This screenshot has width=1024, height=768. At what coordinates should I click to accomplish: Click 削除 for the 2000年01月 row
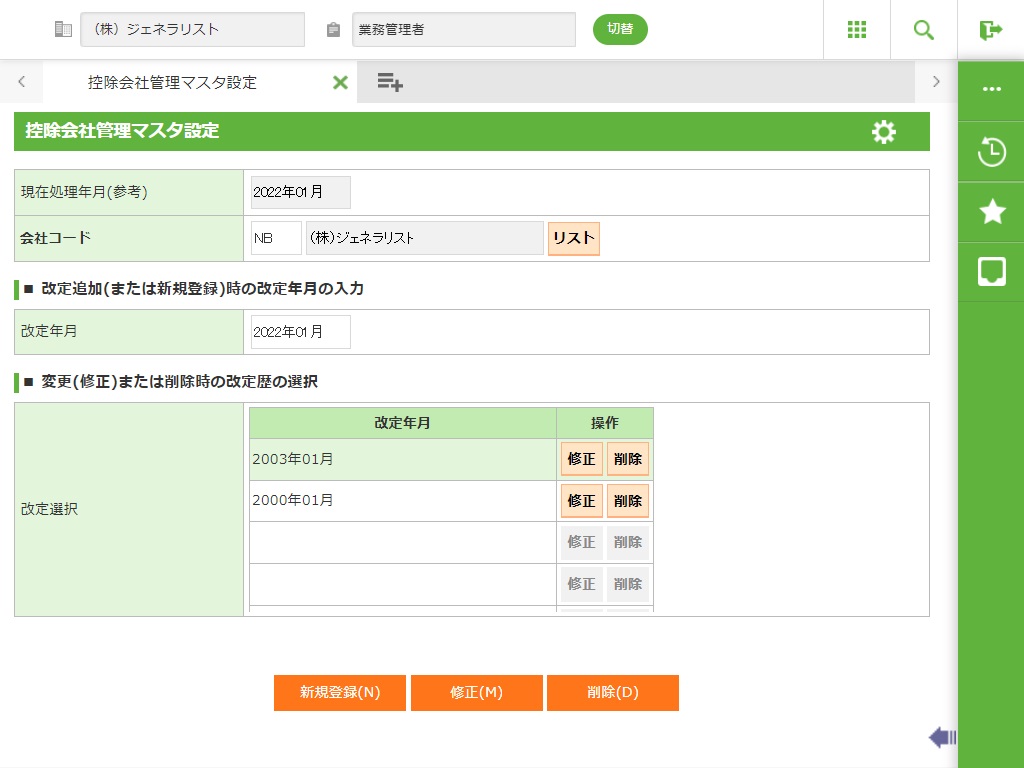pyautogui.click(x=628, y=501)
